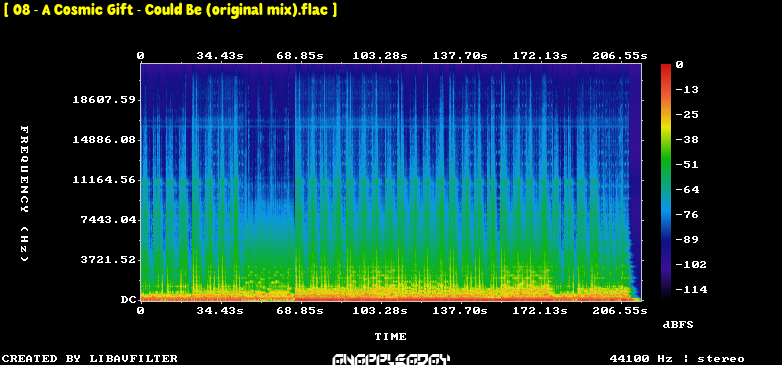Click the 172.13s label on top axis
Viewport: 782px width, 365px height.
pyautogui.click(x=540, y=55)
